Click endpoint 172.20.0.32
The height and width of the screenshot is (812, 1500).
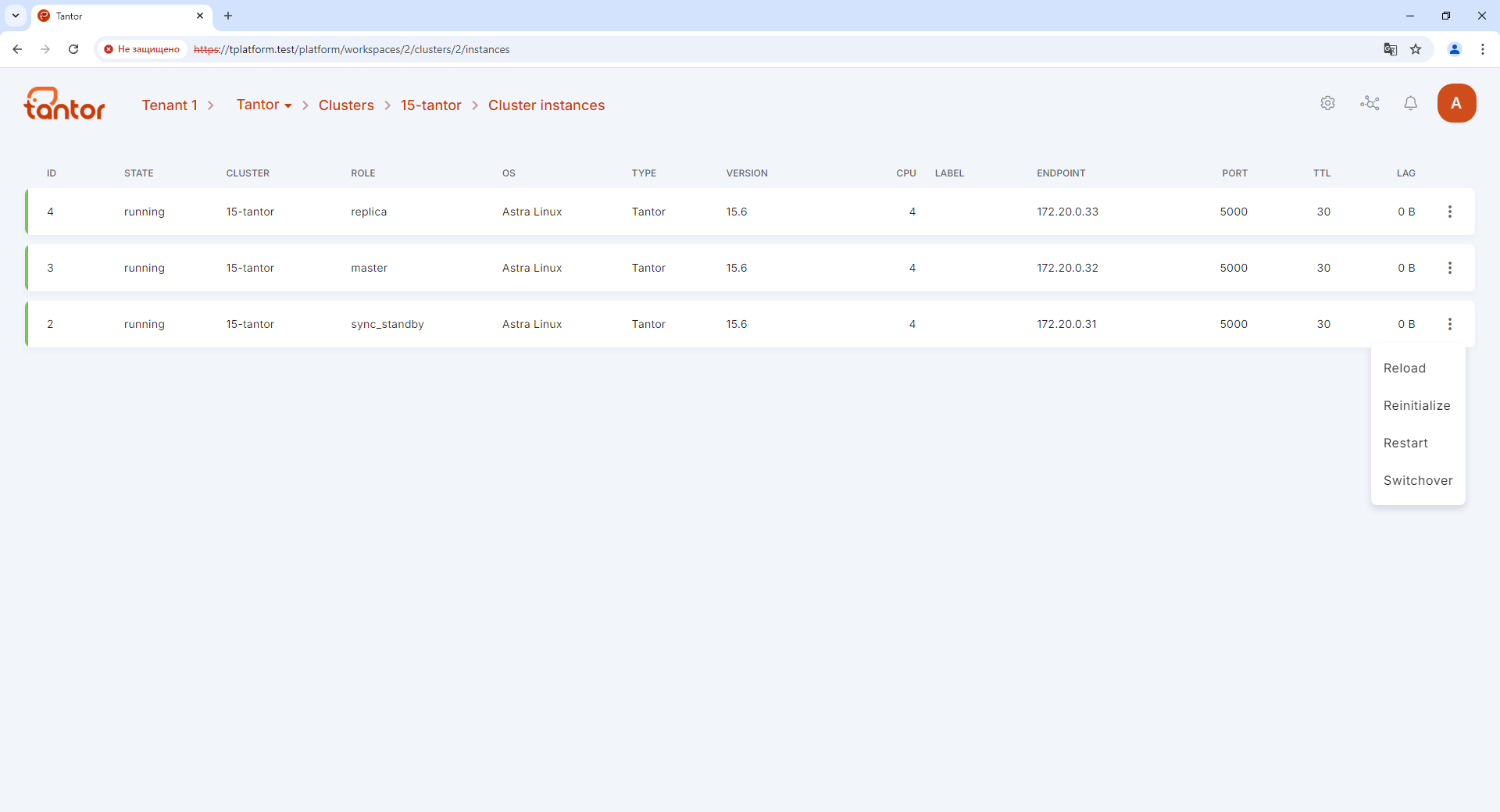[1067, 268]
